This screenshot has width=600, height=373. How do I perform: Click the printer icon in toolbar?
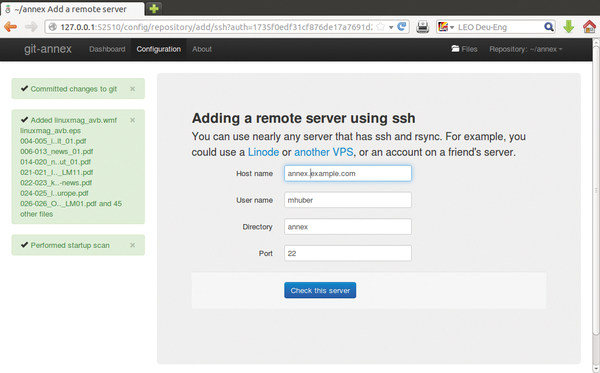click(x=422, y=27)
